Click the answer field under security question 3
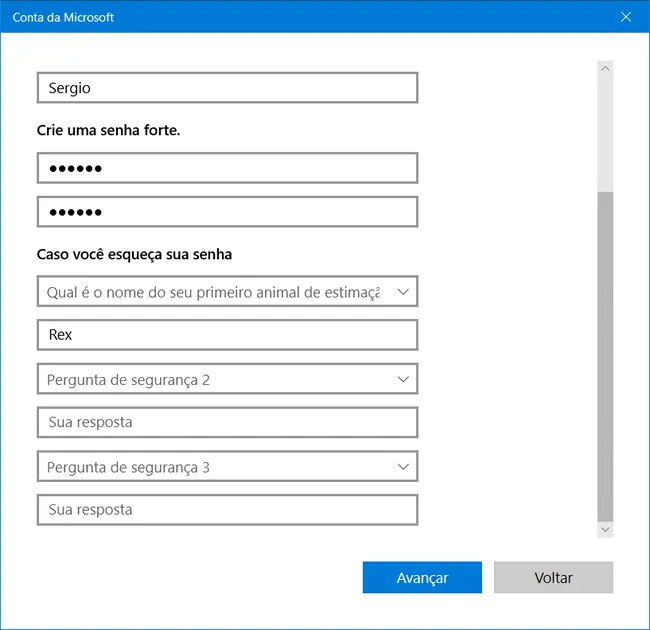This screenshot has width=650, height=630. pos(227,510)
